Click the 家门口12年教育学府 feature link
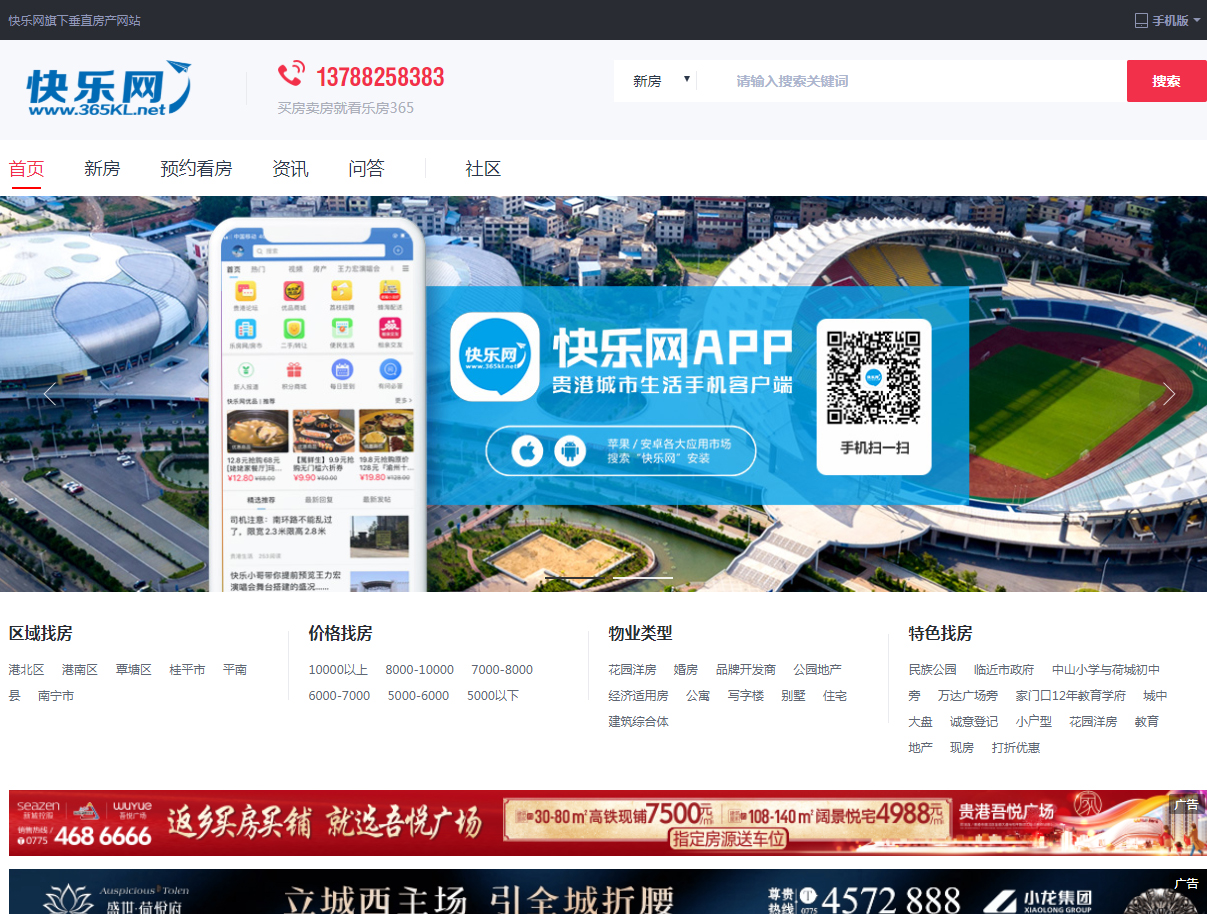The height and width of the screenshot is (914, 1207). click(1071, 695)
